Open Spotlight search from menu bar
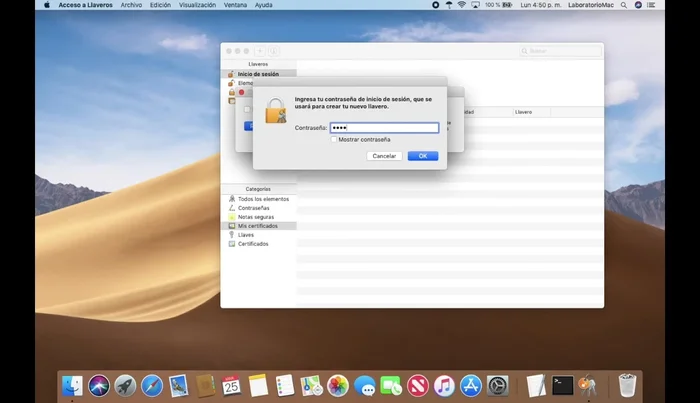 (622, 5)
